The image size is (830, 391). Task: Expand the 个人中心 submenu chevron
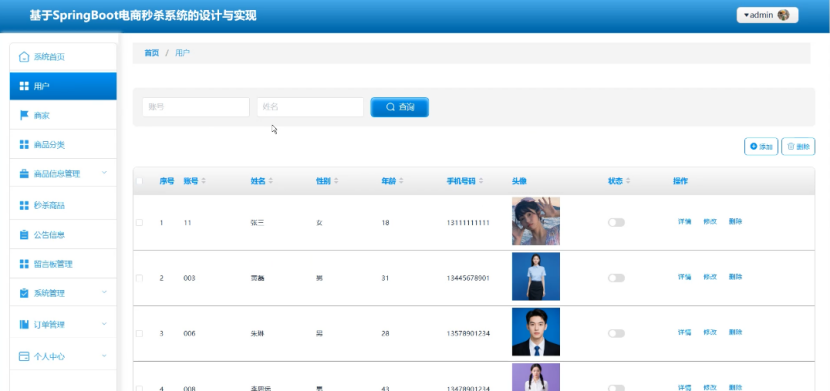coord(104,356)
